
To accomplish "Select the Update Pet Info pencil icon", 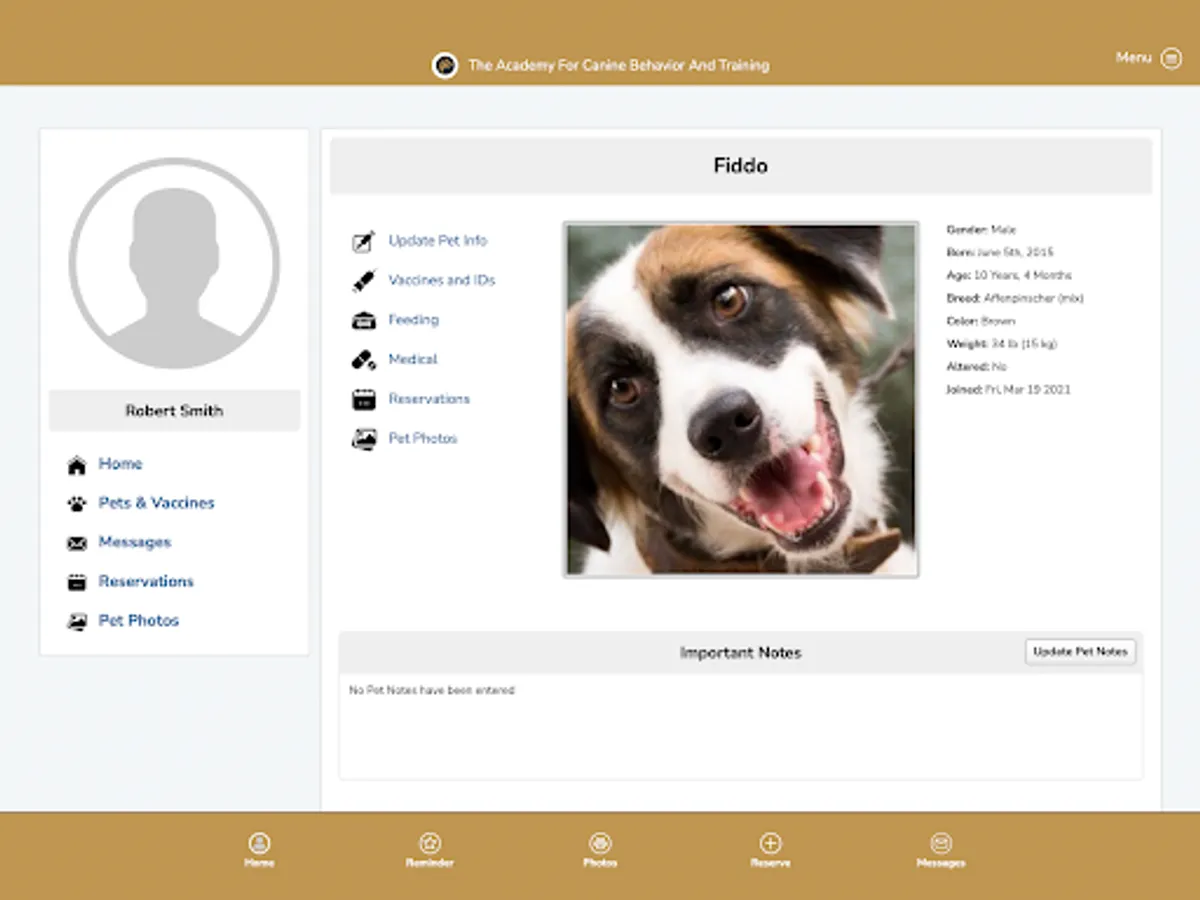I will tap(363, 240).
